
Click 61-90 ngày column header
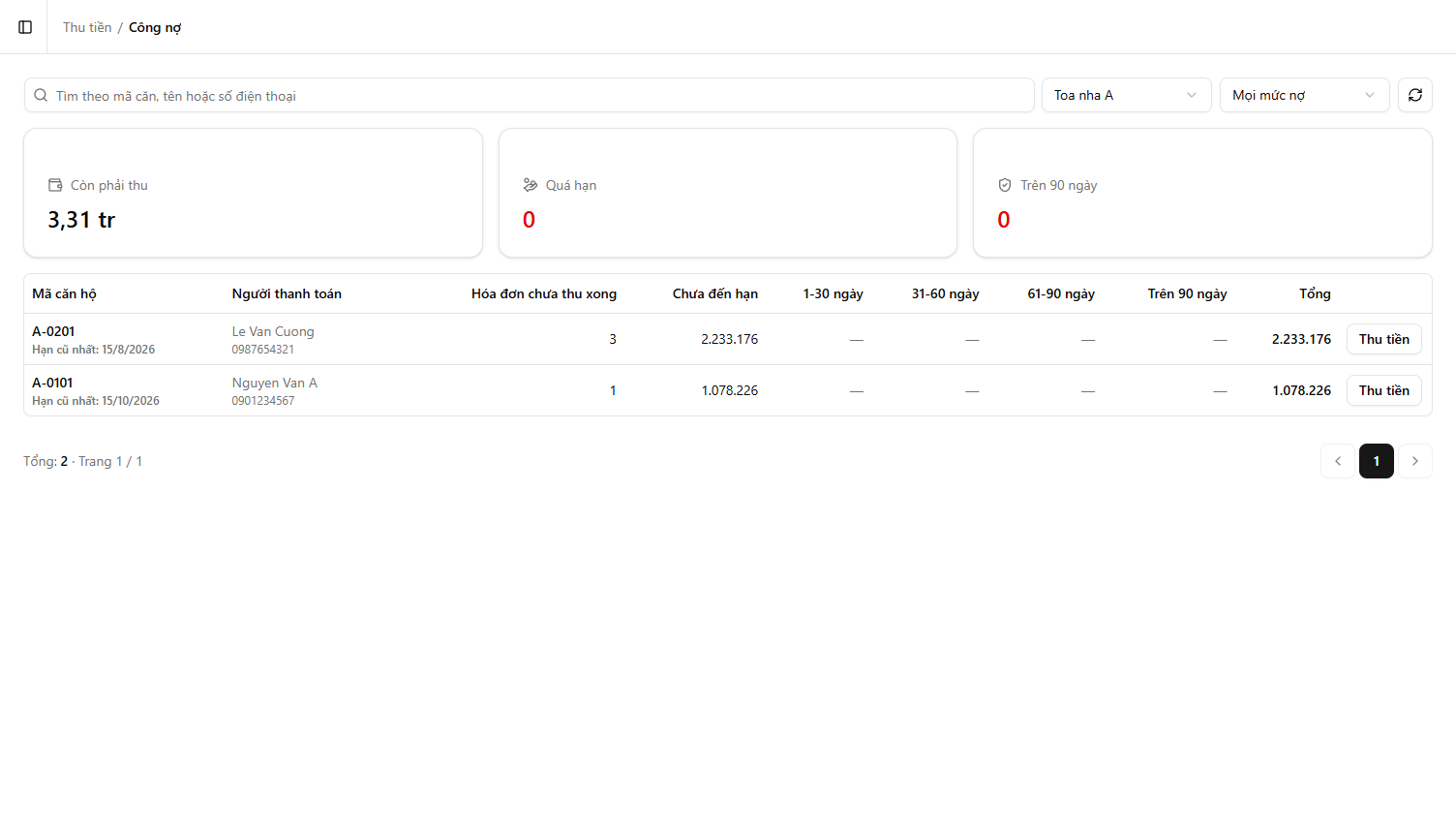1061,293
